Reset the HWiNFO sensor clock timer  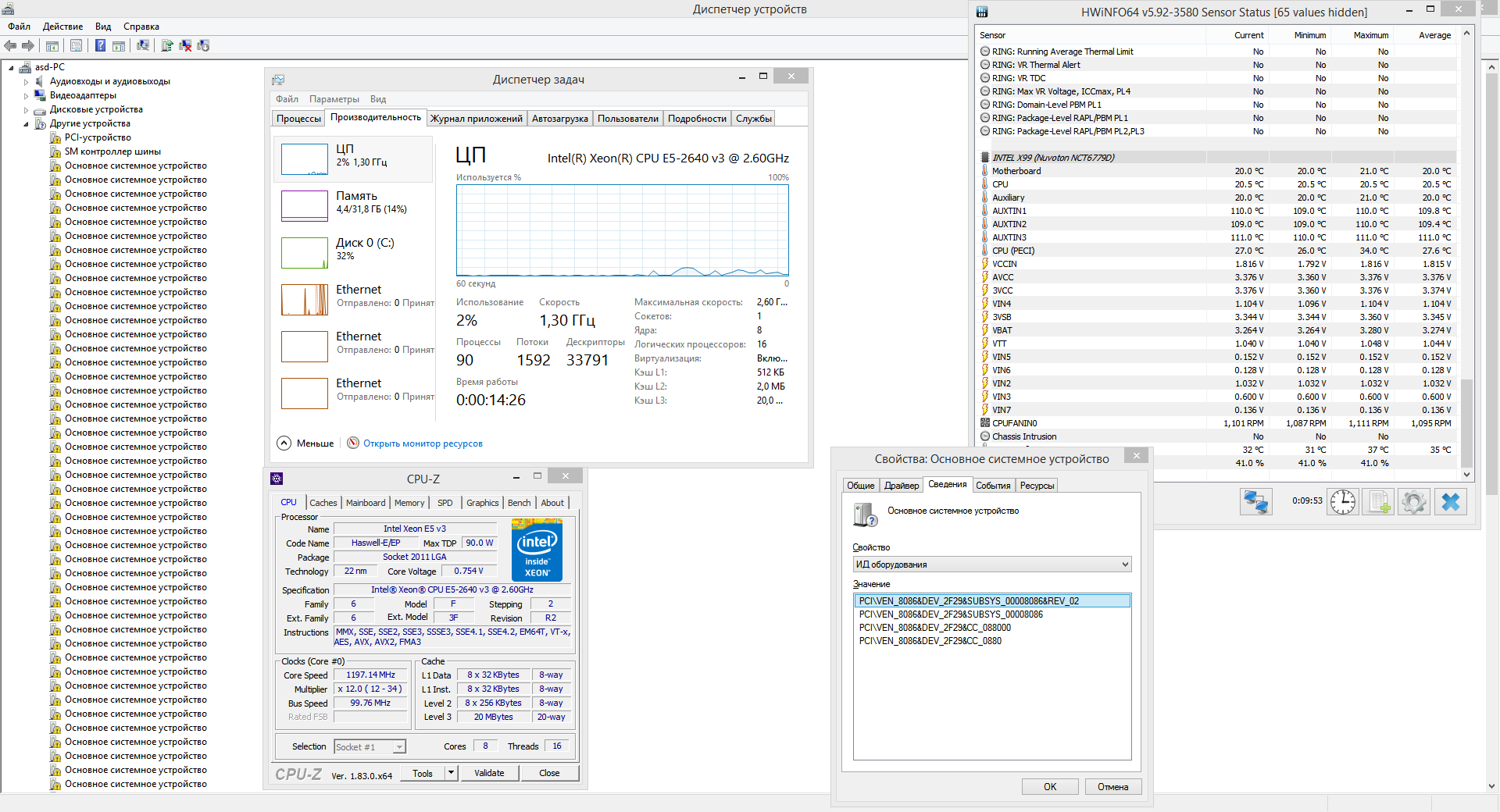coord(1343,501)
